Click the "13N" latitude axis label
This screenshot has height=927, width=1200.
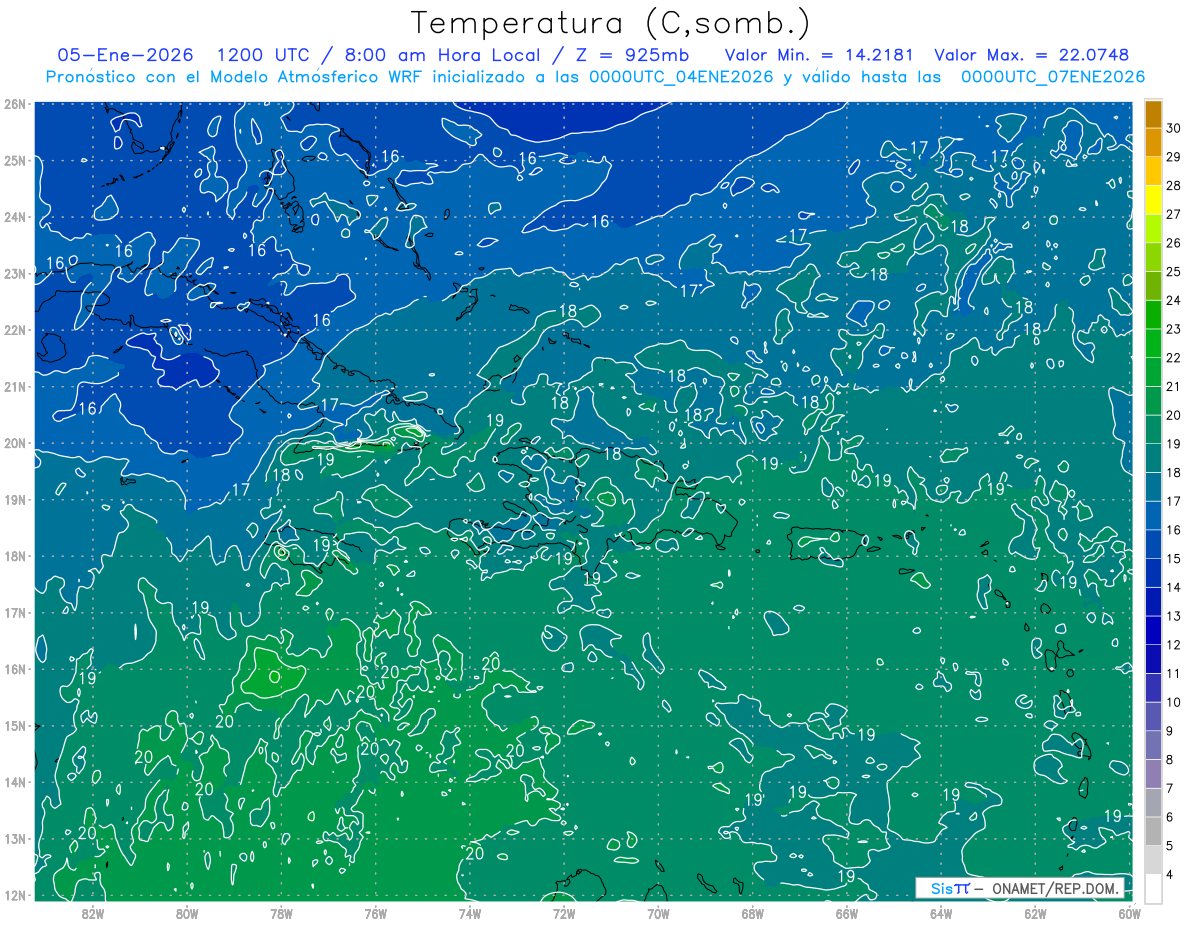[x=14, y=838]
